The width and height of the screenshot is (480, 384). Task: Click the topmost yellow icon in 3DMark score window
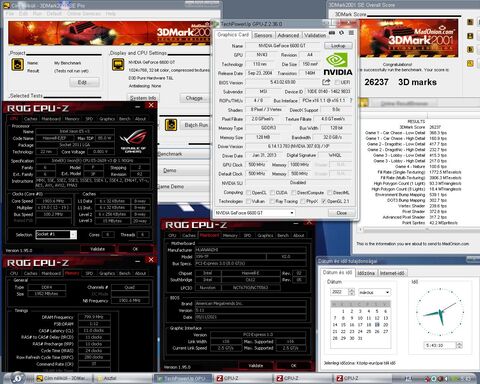tap(470, 22)
